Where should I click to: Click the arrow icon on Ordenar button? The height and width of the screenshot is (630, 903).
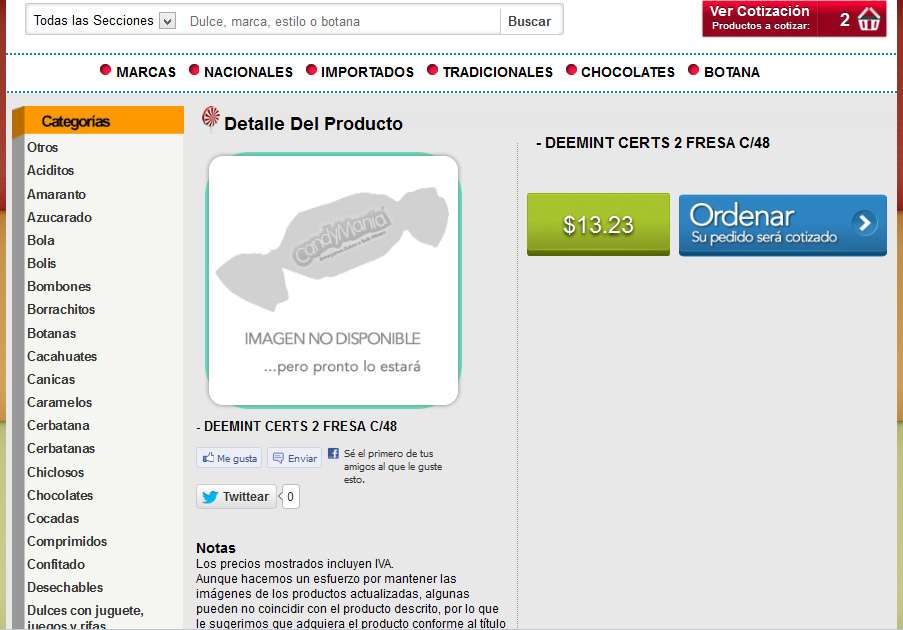click(864, 223)
